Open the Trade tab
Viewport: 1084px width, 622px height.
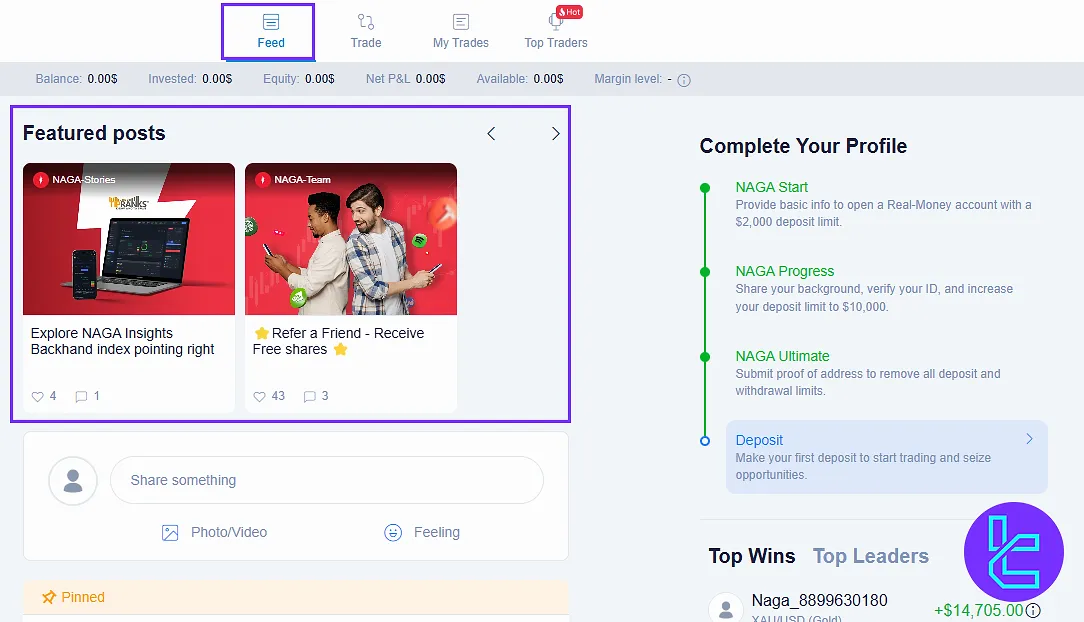point(366,31)
